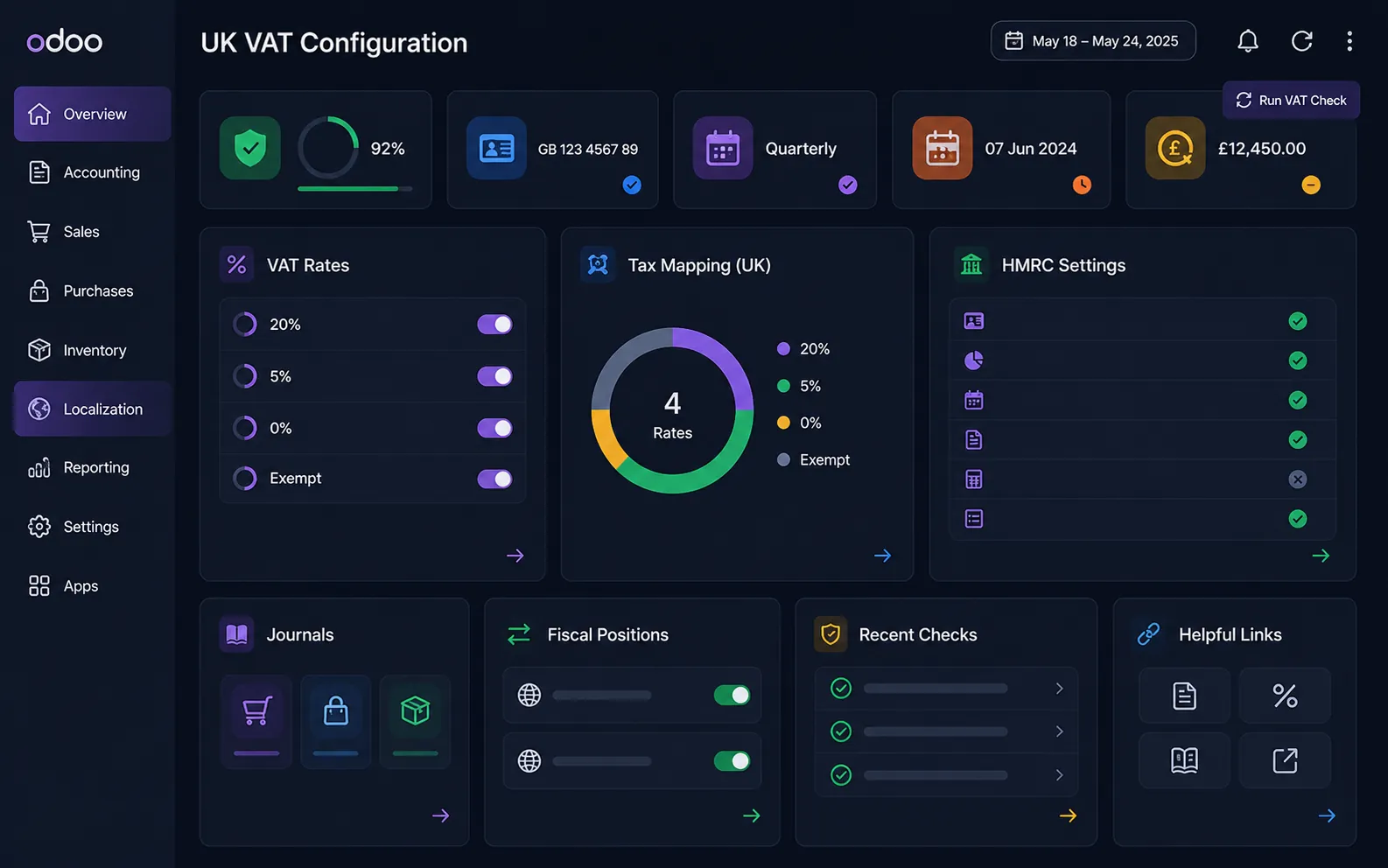The image size is (1388, 868).
Task: Toggle the Exempt VAT rate switch
Action: [x=494, y=479]
